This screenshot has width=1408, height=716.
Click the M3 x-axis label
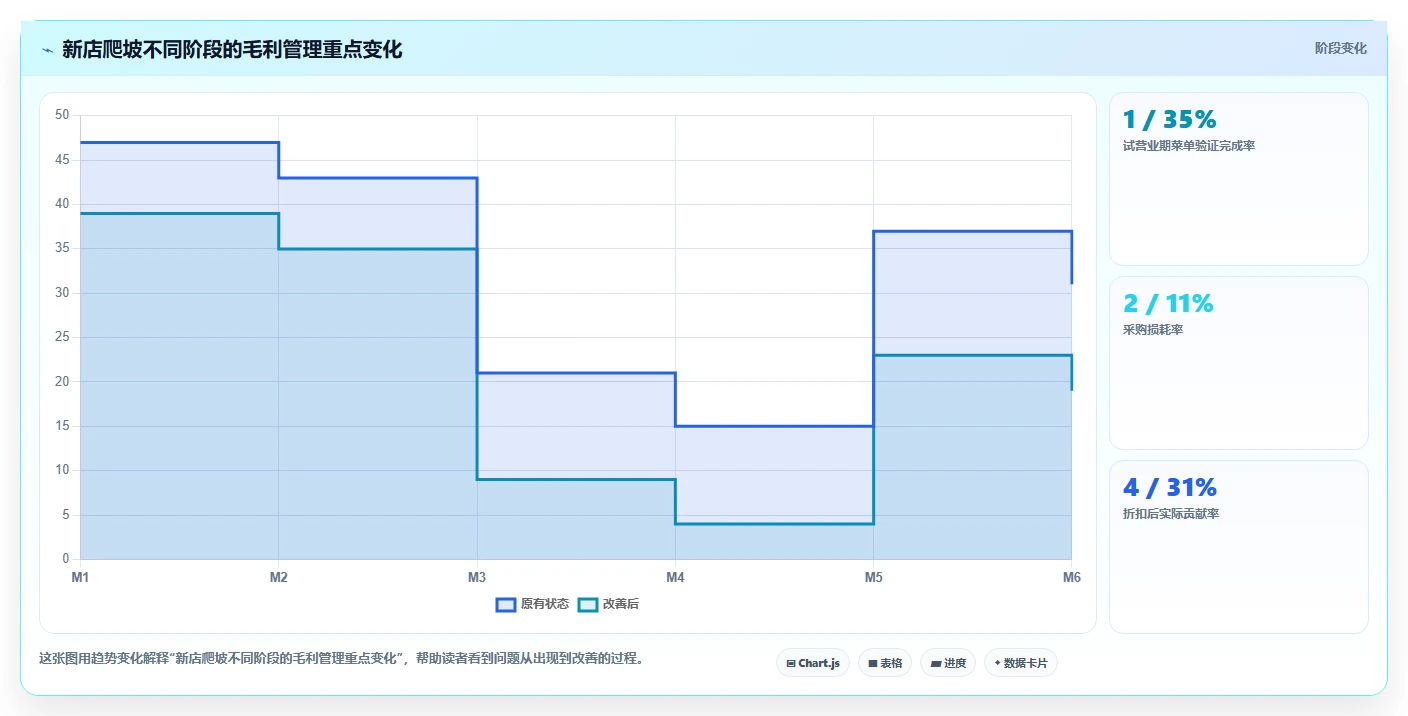click(x=477, y=577)
